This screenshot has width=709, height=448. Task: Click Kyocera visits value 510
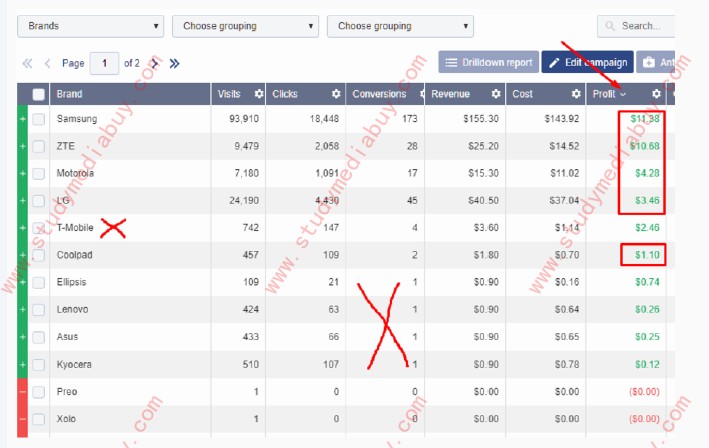pos(251,364)
